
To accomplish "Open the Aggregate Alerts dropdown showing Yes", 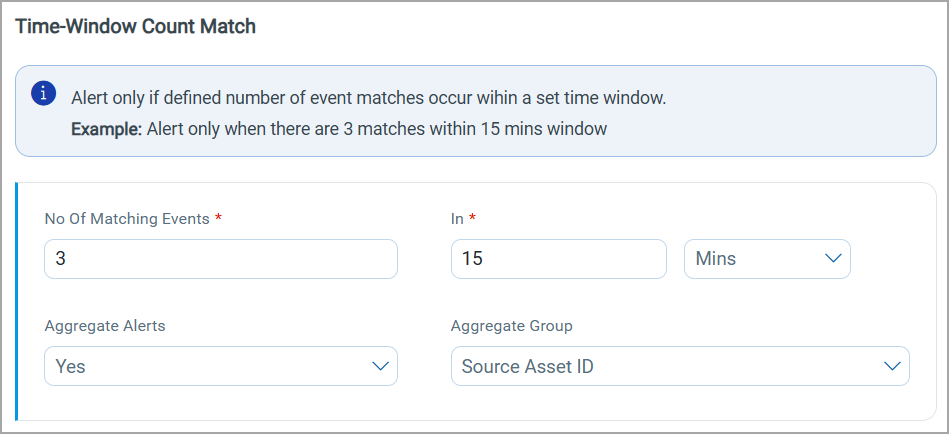I will [x=220, y=366].
